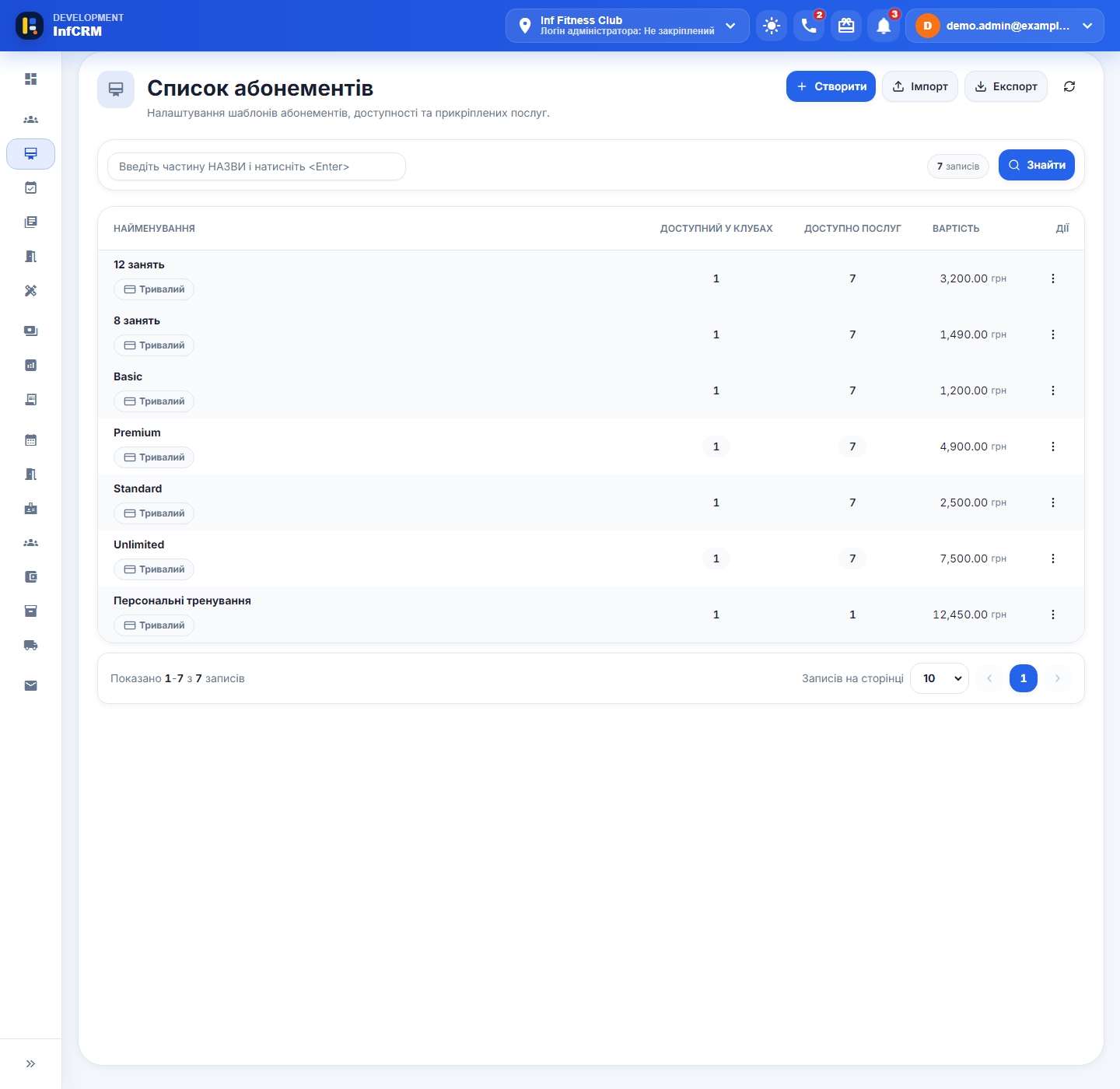
Task: Open actions menu for Basic row
Action: (1053, 390)
